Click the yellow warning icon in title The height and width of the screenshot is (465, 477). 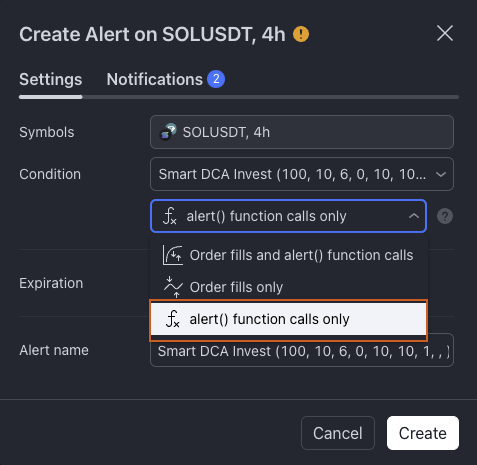(301, 34)
